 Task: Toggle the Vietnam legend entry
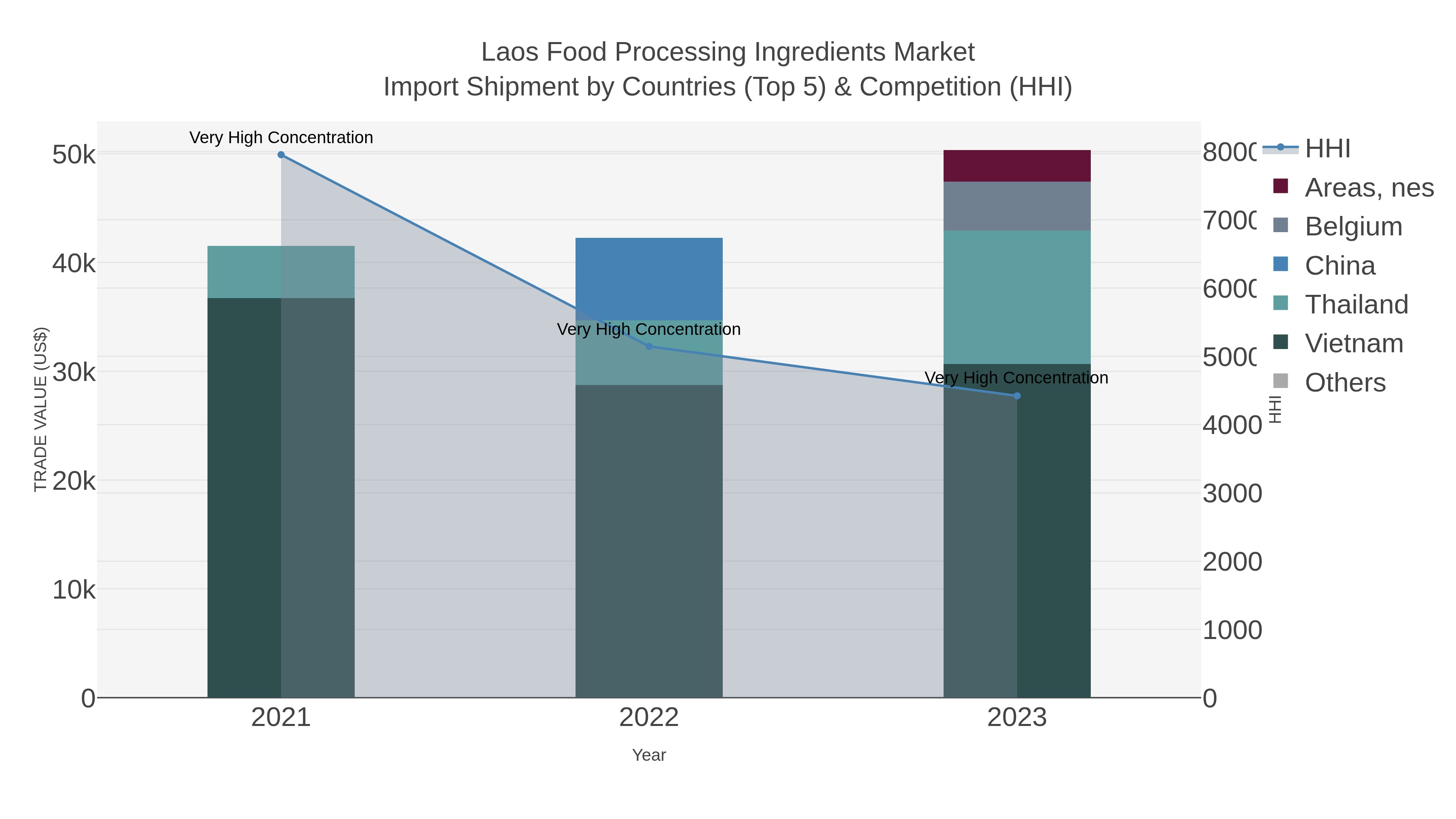pos(1337,343)
